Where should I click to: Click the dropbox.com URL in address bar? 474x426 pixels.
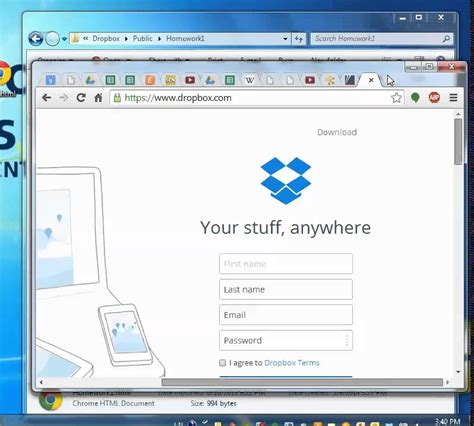pyautogui.click(x=178, y=98)
